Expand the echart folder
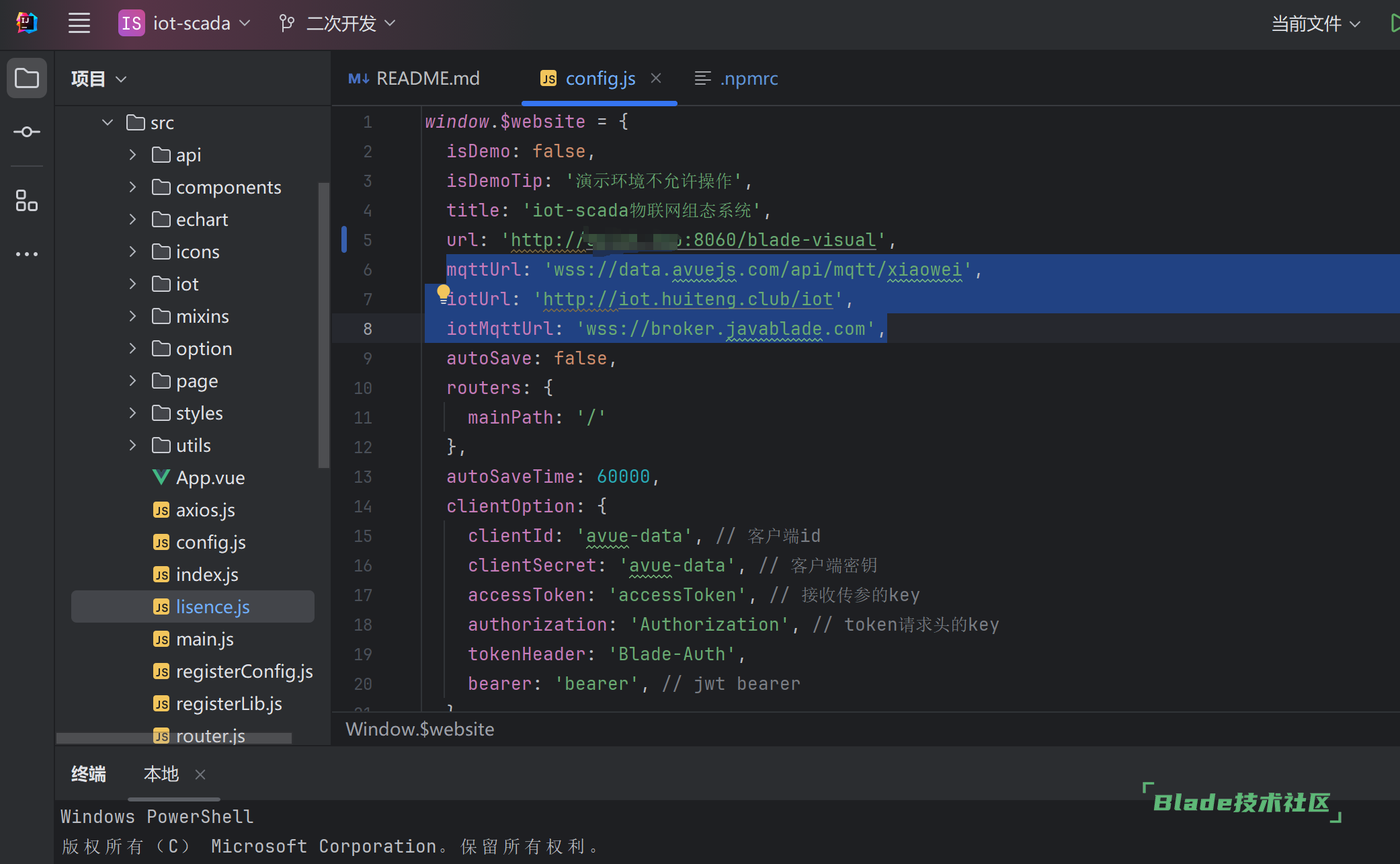The image size is (1400, 864). point(132,219)
